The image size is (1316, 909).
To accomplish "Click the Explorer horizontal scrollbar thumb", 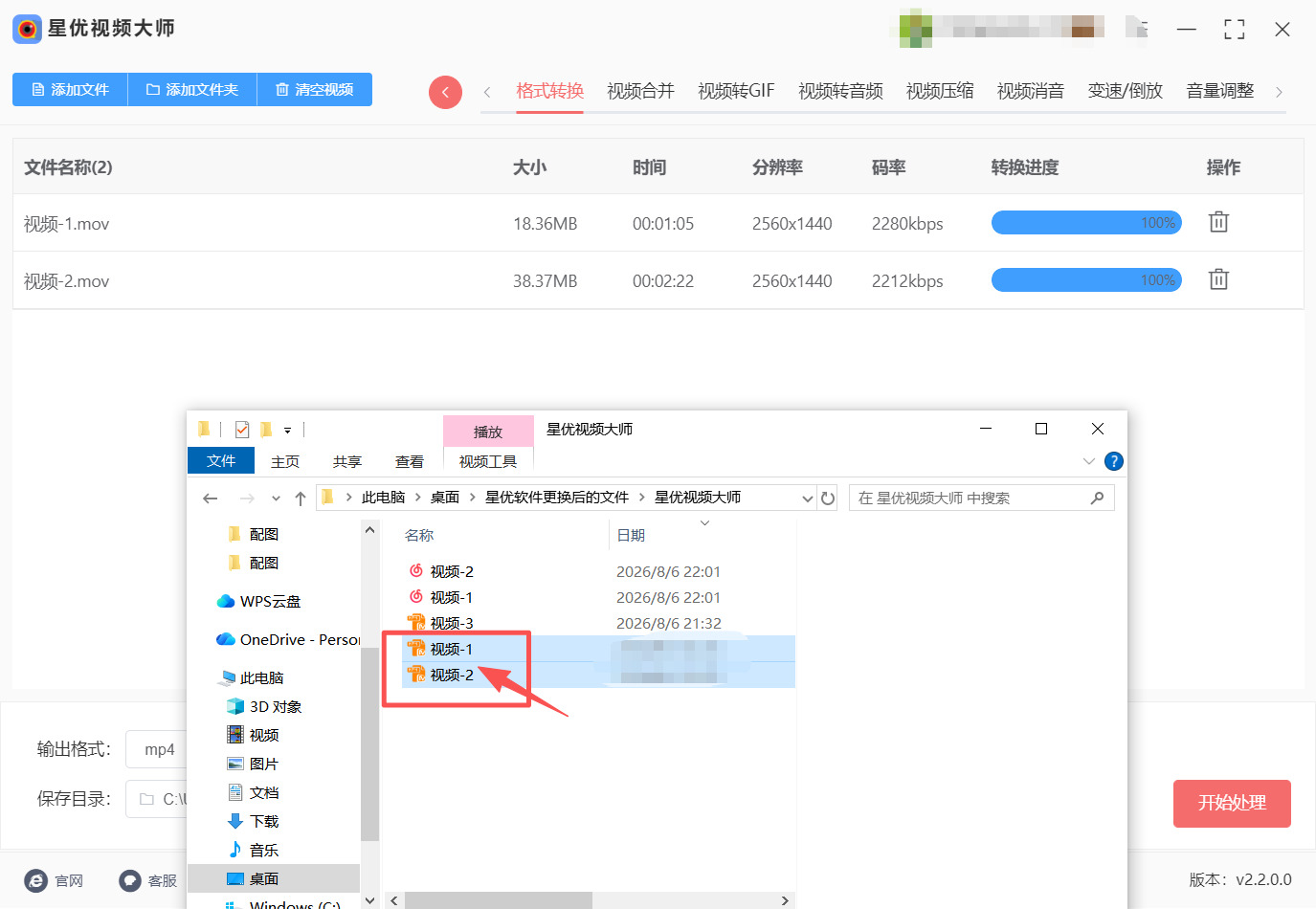I will click(x=499, y=900).
